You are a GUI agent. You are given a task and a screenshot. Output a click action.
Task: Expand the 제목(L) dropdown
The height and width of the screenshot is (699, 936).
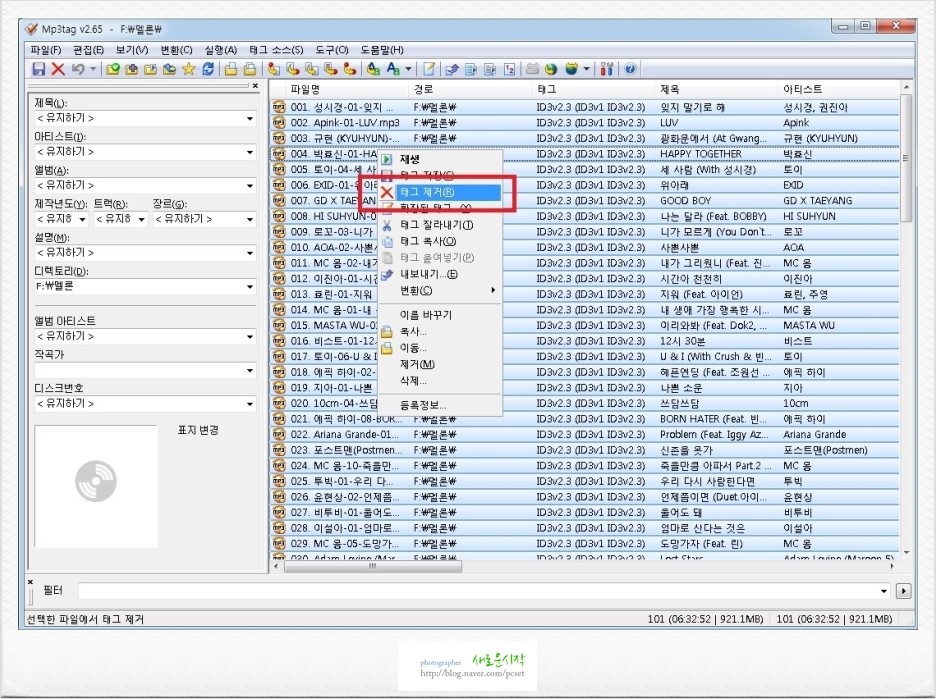pyautogui.click(x=250, y=119)
